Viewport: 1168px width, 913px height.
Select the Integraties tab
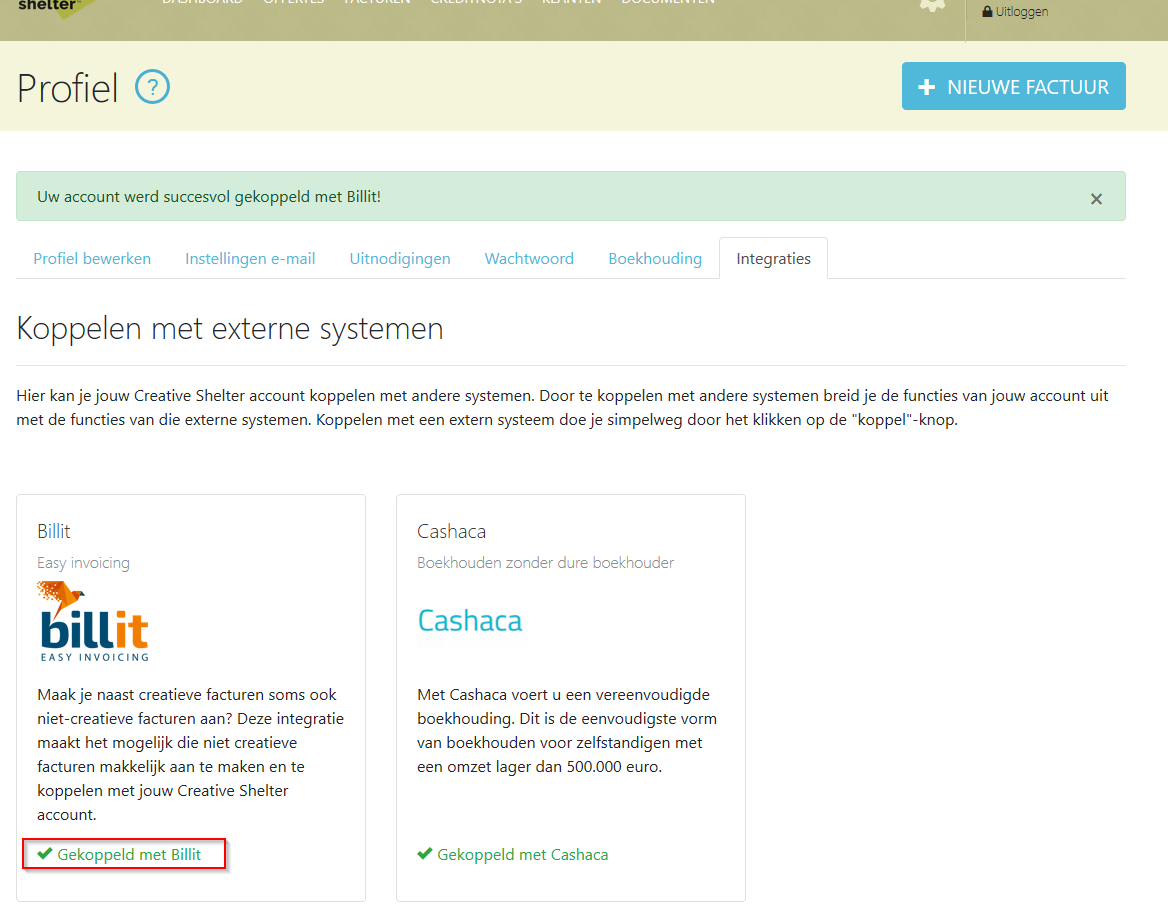(x=773, y=258)
